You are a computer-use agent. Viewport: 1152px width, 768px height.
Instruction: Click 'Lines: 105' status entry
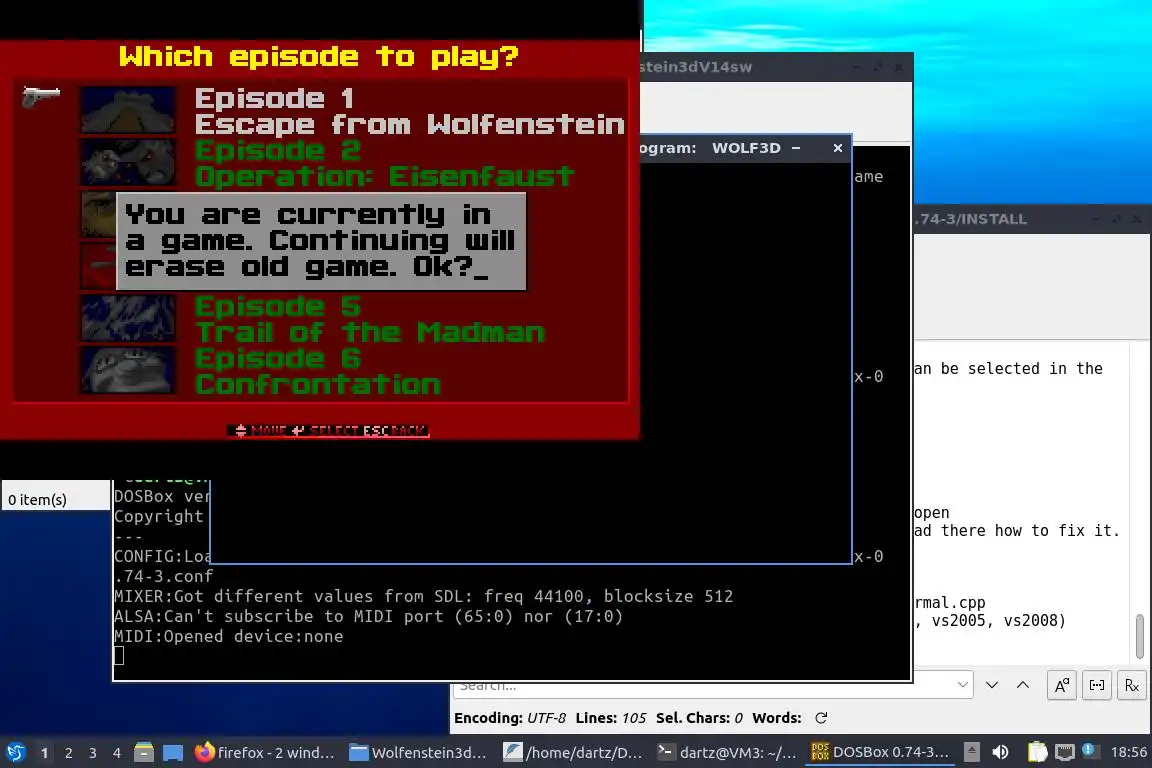click(611, 718)
